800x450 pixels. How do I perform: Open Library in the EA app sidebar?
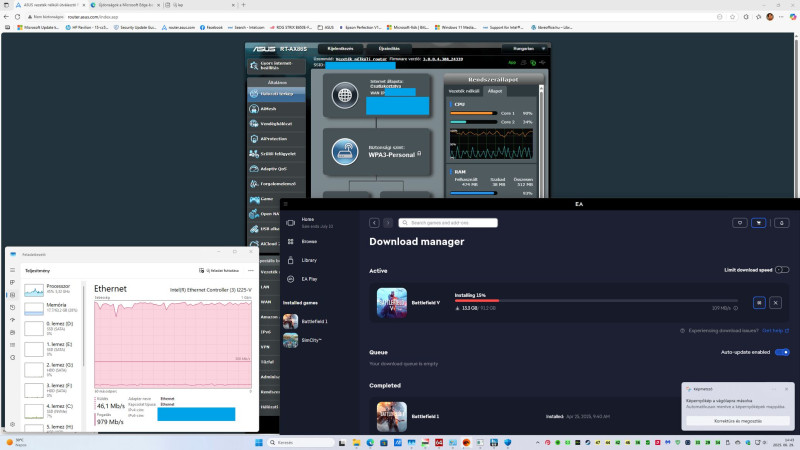308,260
